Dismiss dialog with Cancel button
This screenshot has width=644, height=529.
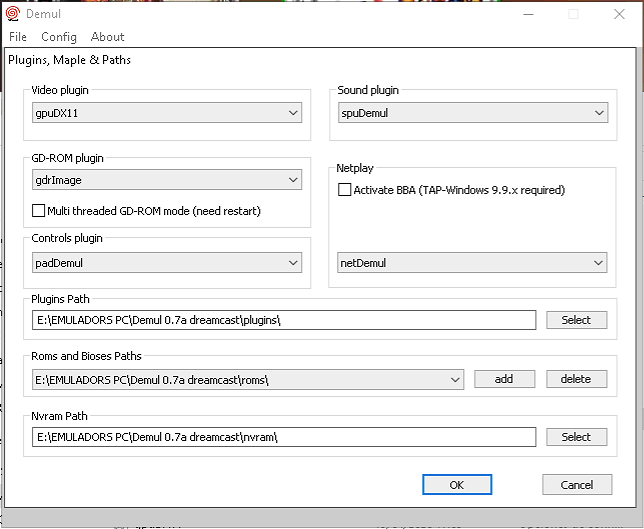point(577,485)
